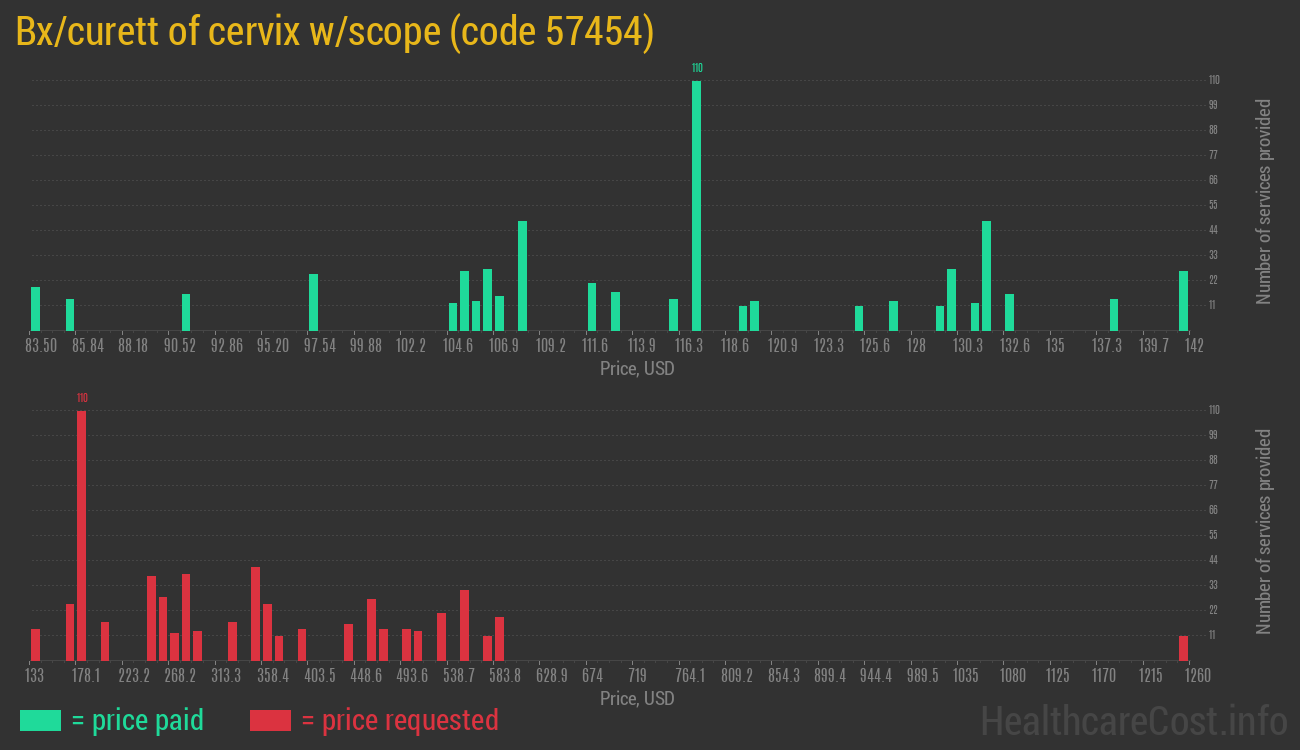
Task: Click the chart title with code 57454
Action: click(x=335, y=32)
